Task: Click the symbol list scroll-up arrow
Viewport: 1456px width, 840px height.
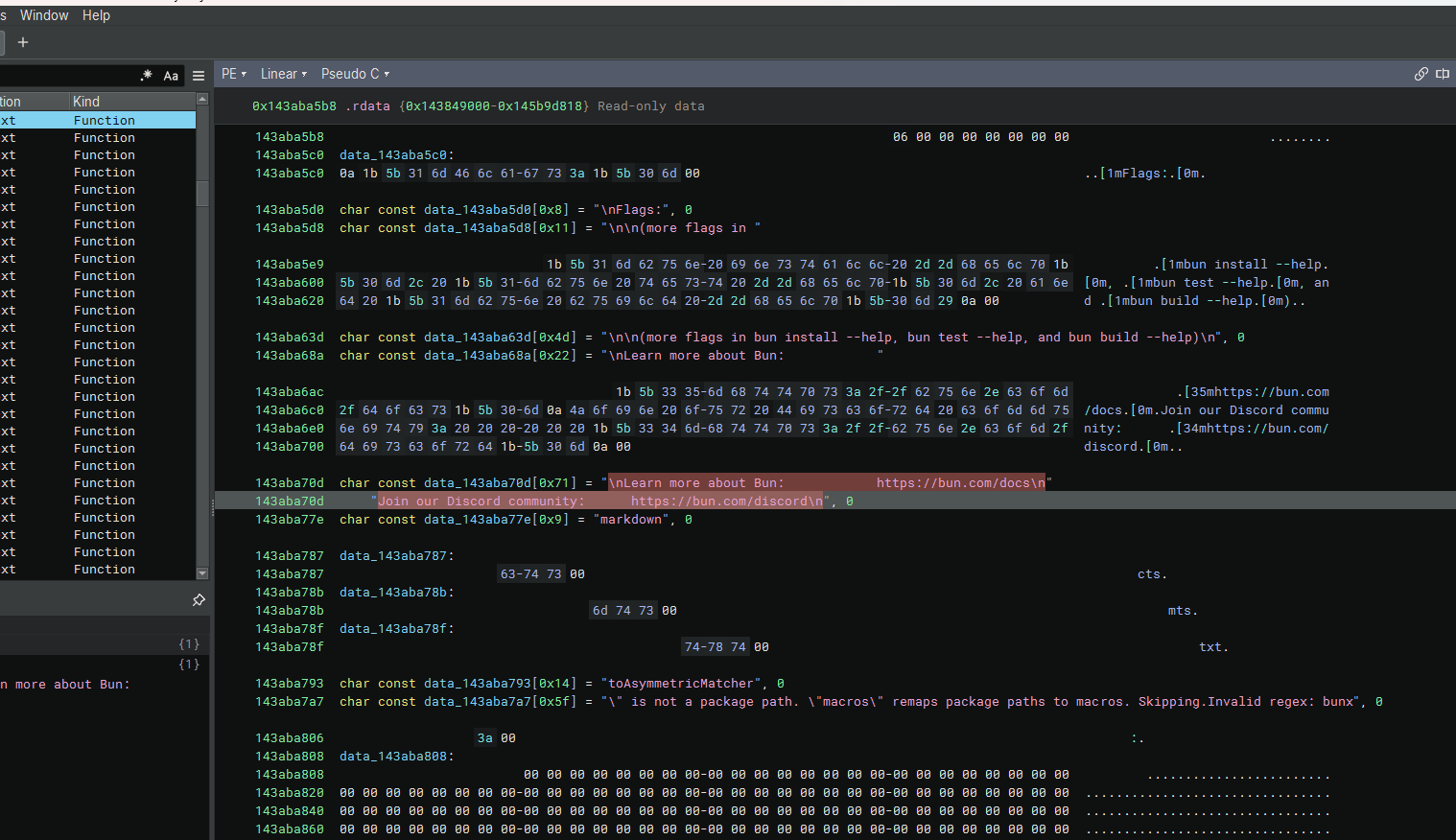Action: coord(202,99)
